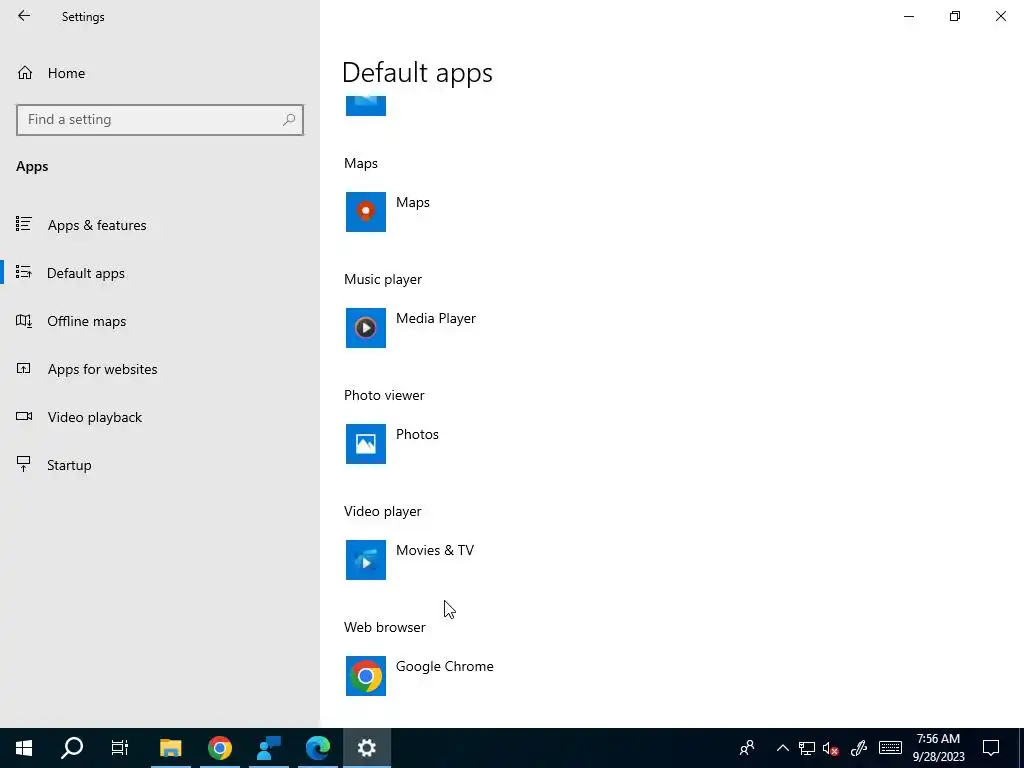Viewport: 1024px width, 768px height.
Task: Choose default Maps app by its name
Action: (x=413, y=202)
